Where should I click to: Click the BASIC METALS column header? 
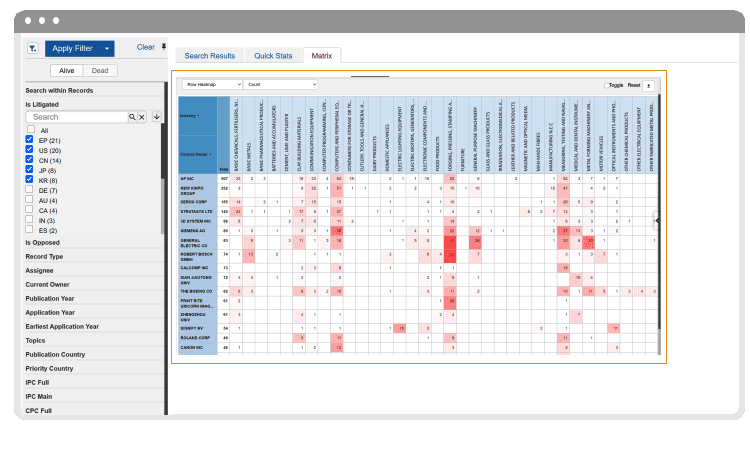pyautogui.click(x=249, y=135)
